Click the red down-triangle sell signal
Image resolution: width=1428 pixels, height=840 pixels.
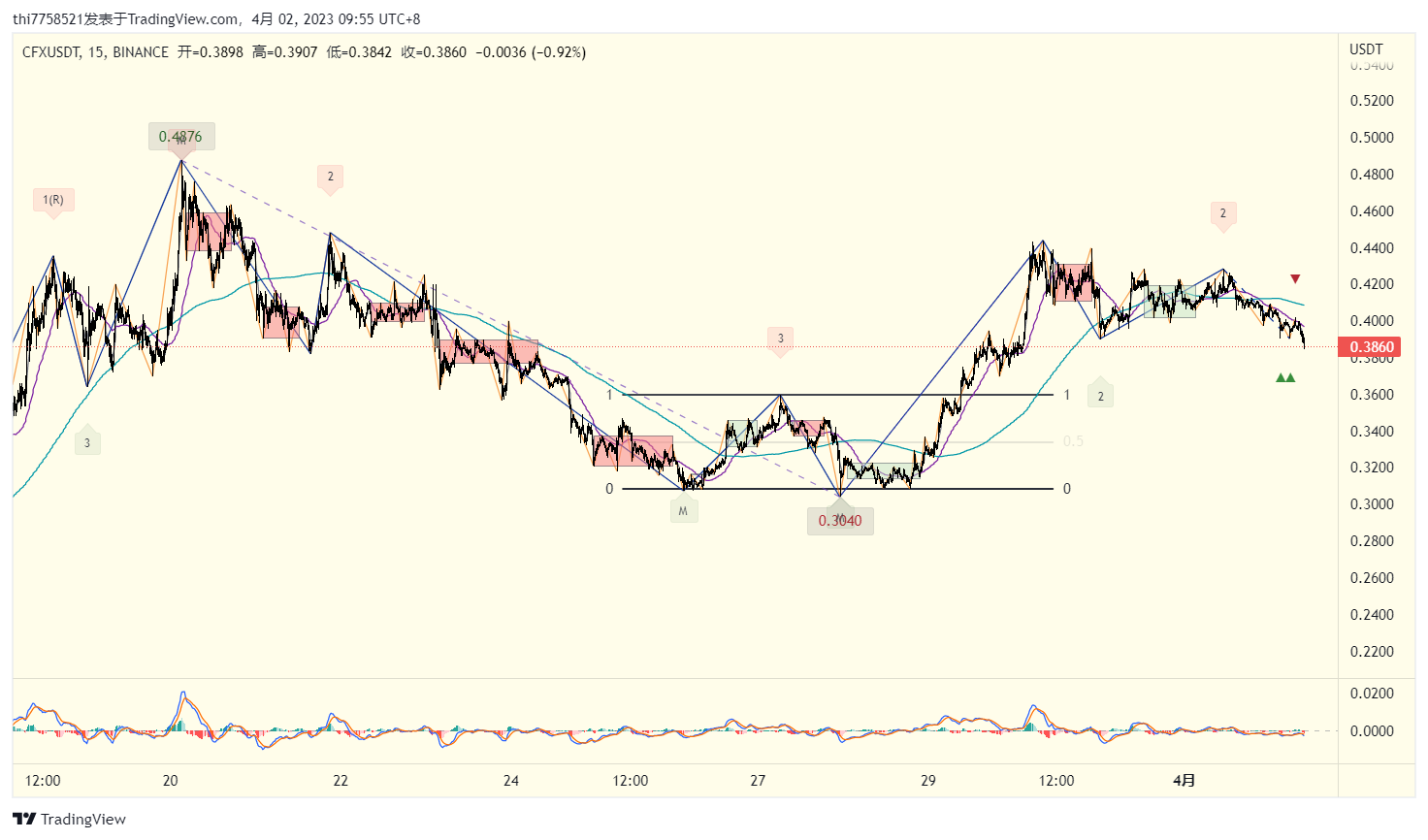(1295, 279)
